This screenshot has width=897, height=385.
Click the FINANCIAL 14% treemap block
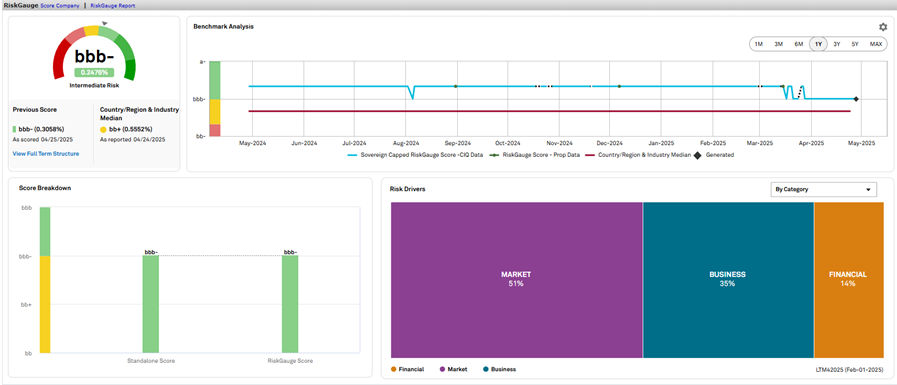tap(848, 280)
